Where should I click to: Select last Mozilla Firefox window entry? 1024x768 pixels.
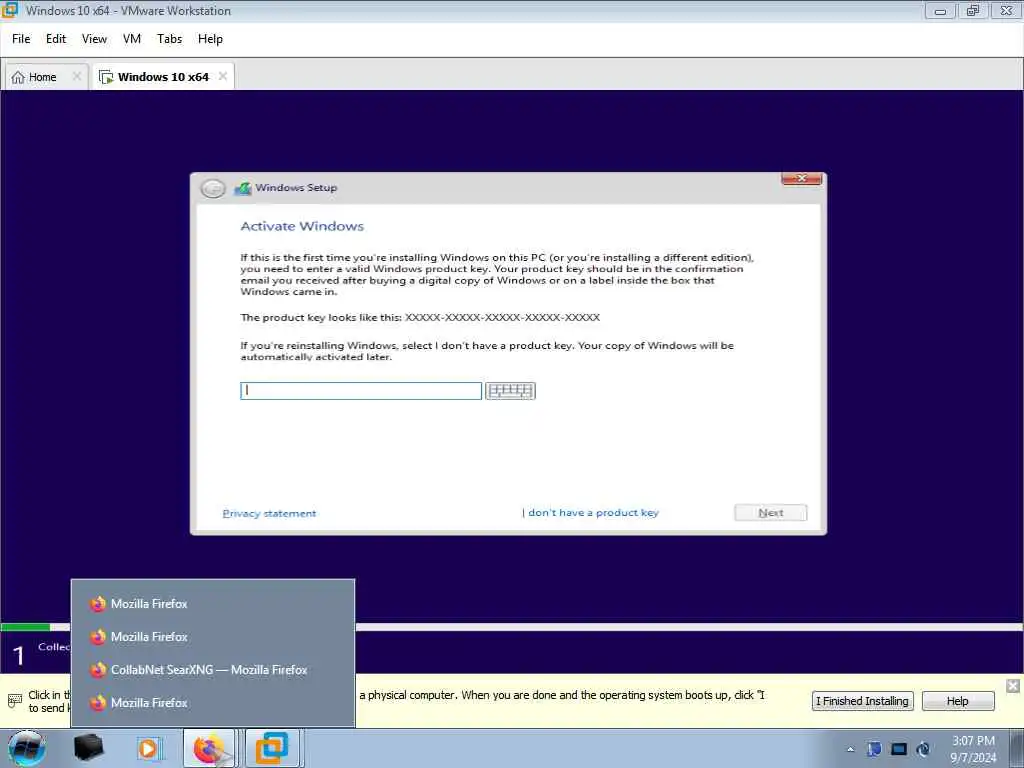point(213,703)
